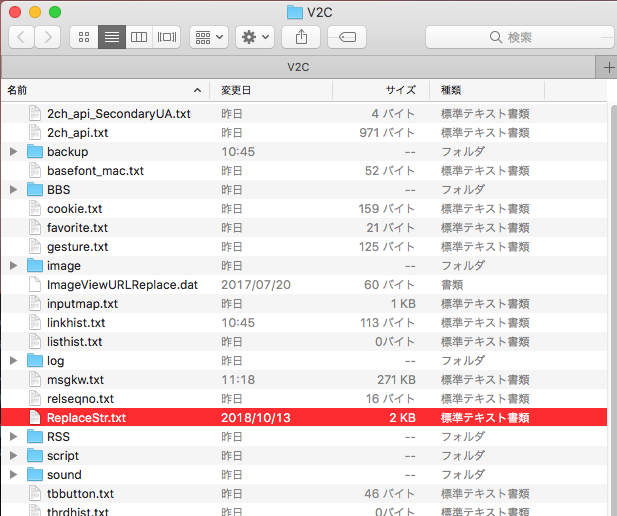Select the inputmap.txt file name
This screenshot has width=617, height=516.
pos(82,303)
